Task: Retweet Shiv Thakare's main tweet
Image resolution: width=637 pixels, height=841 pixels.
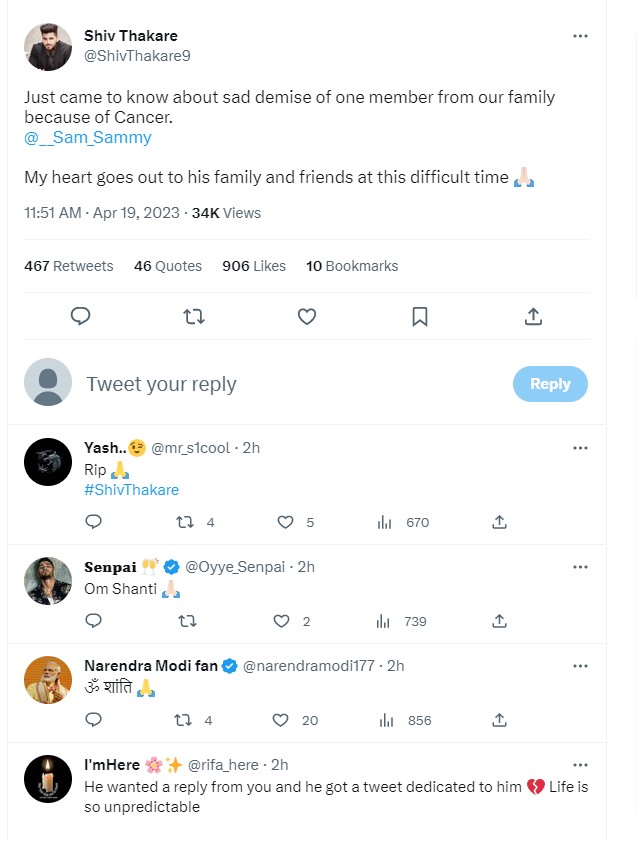Action: click(194, 316)
